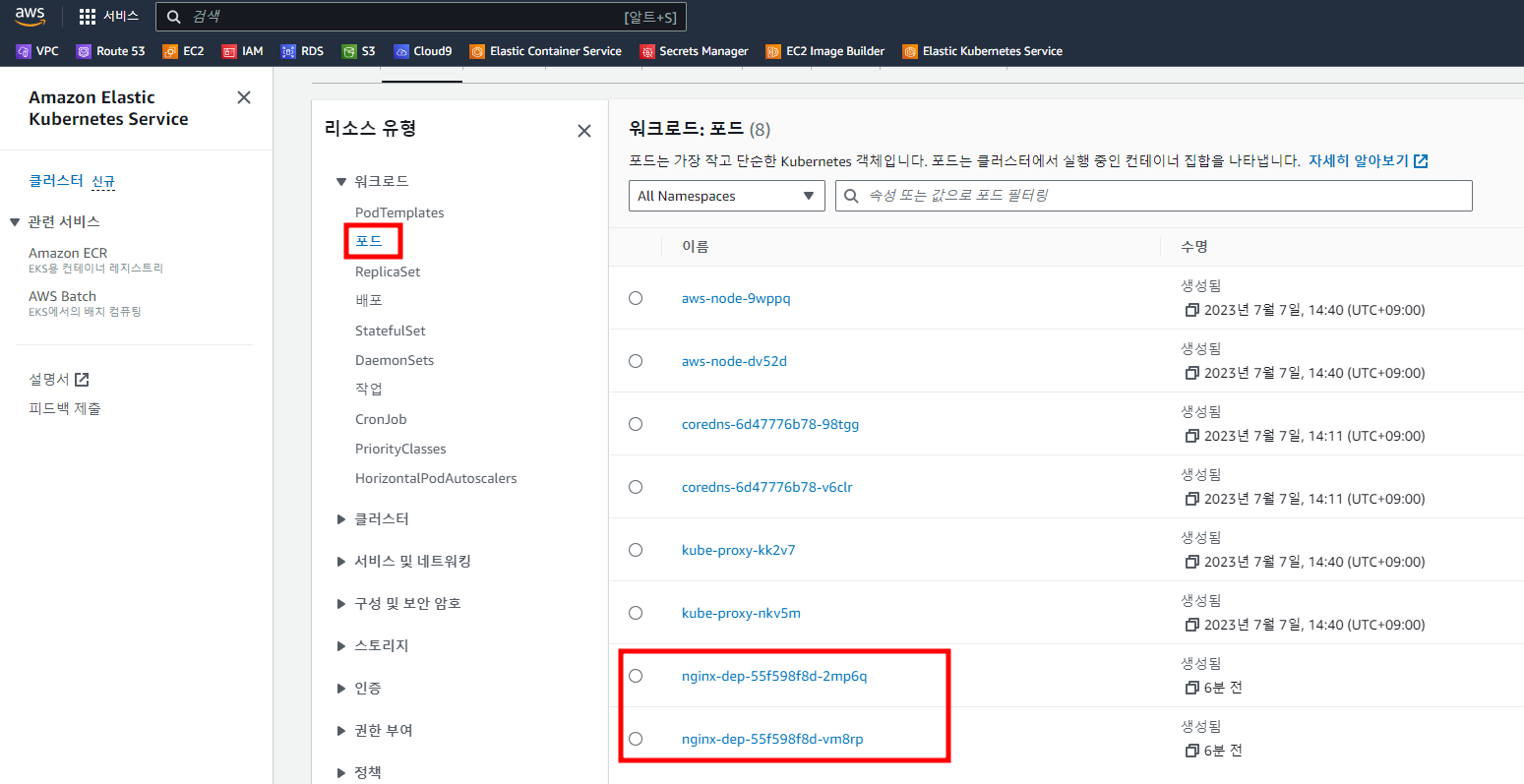The height and width of the screenshot is (784, 1524).
Task: Open Amazon ECR related service
Action: [68, 253]
